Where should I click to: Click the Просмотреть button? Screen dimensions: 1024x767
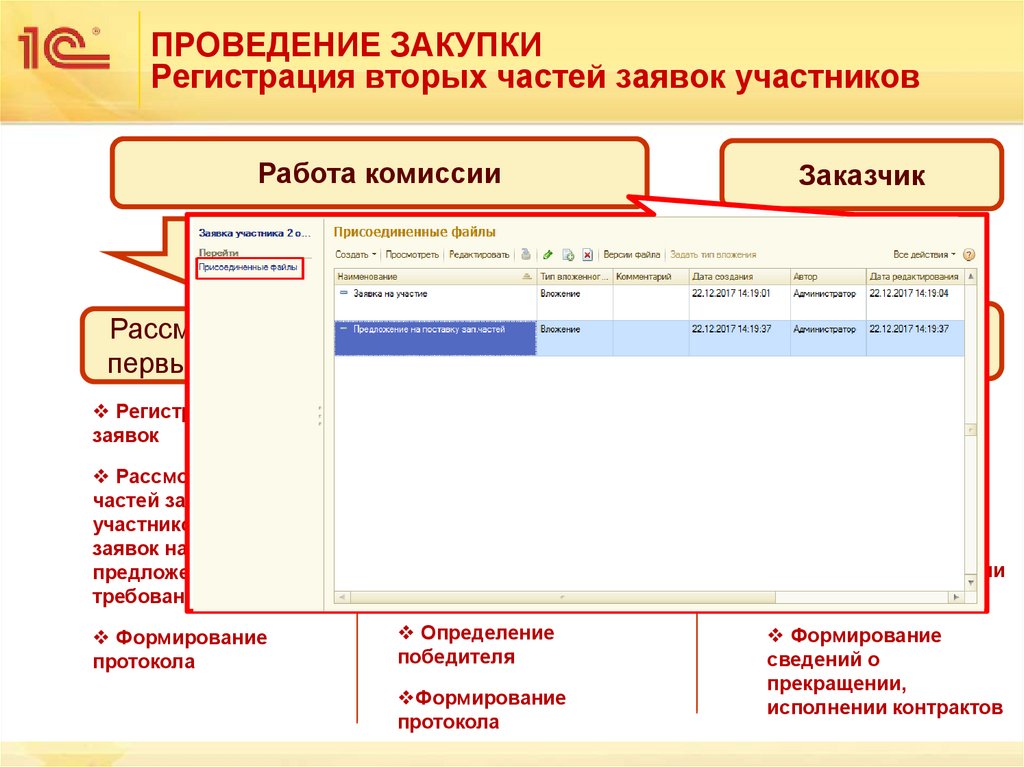[x=410, y=253]
